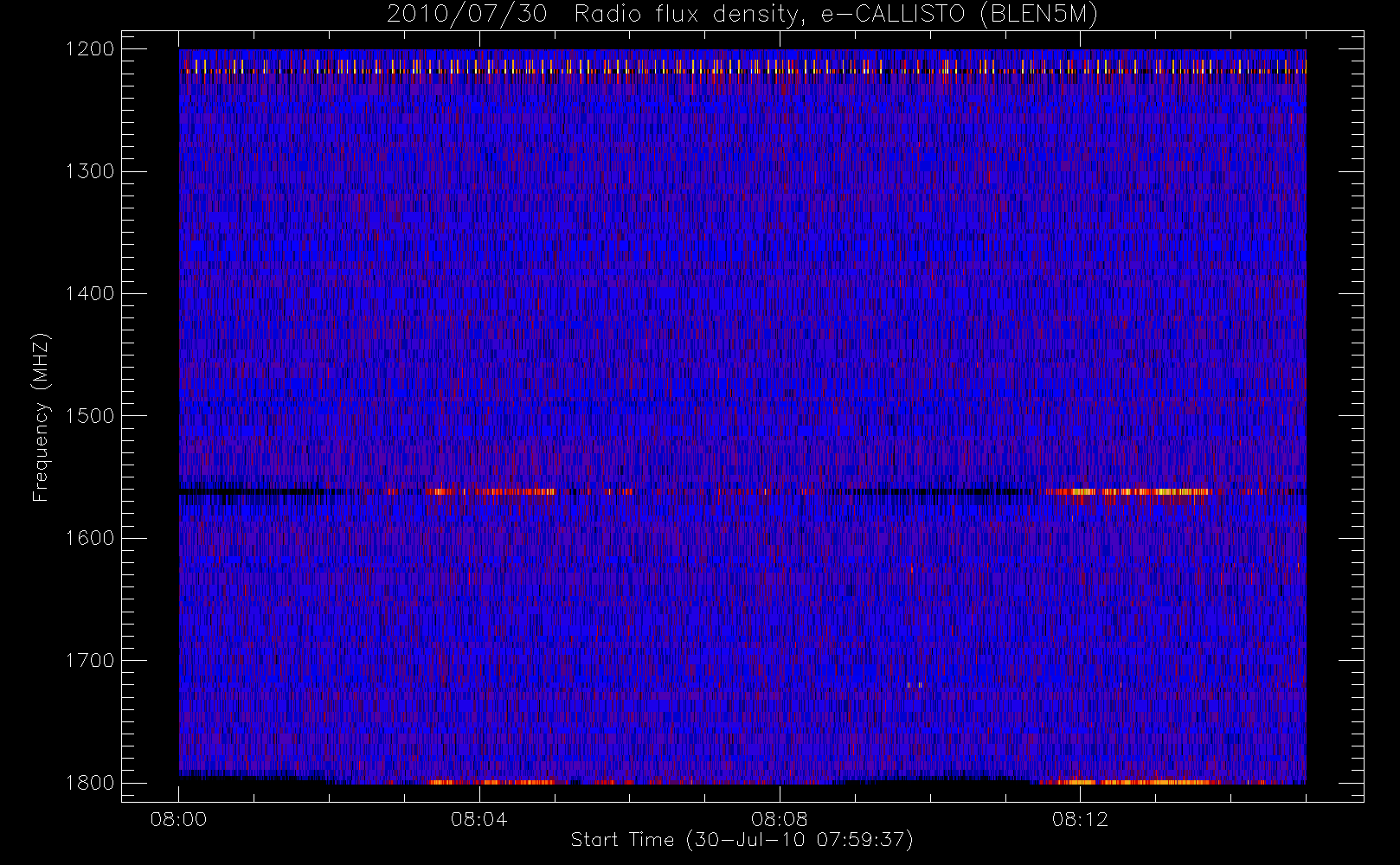Image resolution: width=1400 pixels, height=865 pixels.
Task: Click the plot title with e-CALLISTO (BLEN5M)
Action: pyautogui.click(x=742, y=15)
